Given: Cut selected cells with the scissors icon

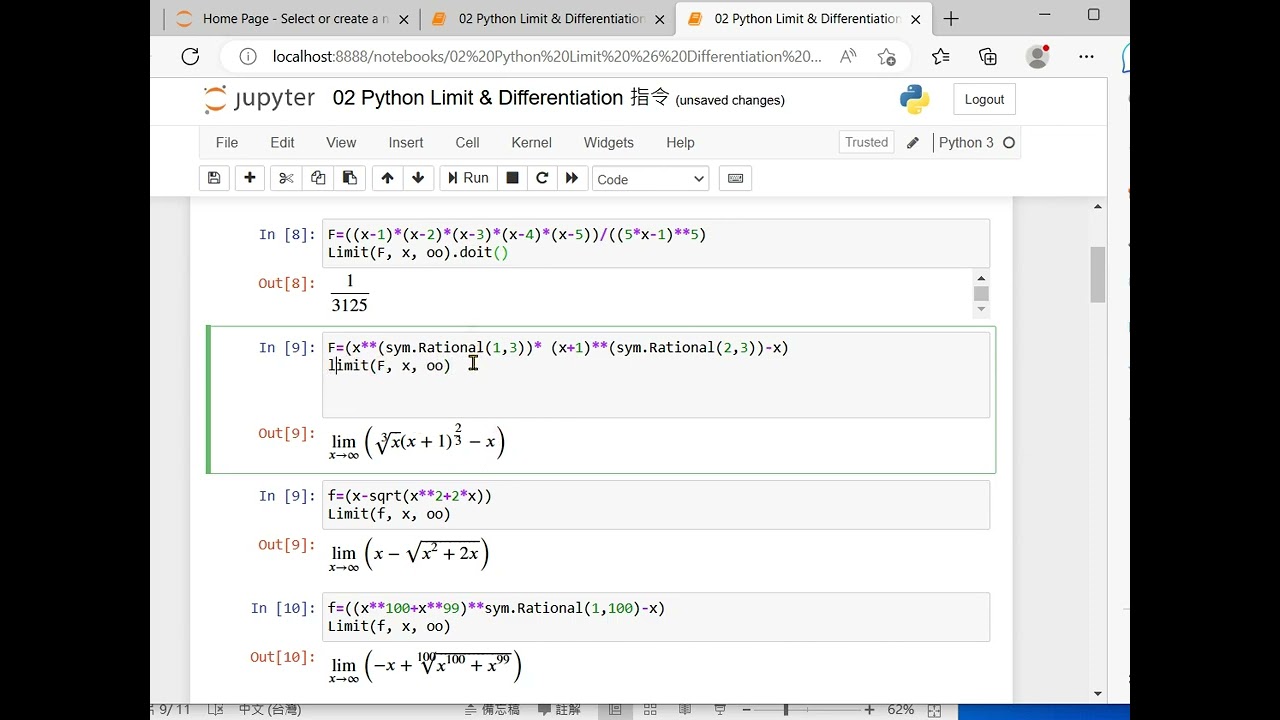Looking at the screenshot, I should point(286,178).
